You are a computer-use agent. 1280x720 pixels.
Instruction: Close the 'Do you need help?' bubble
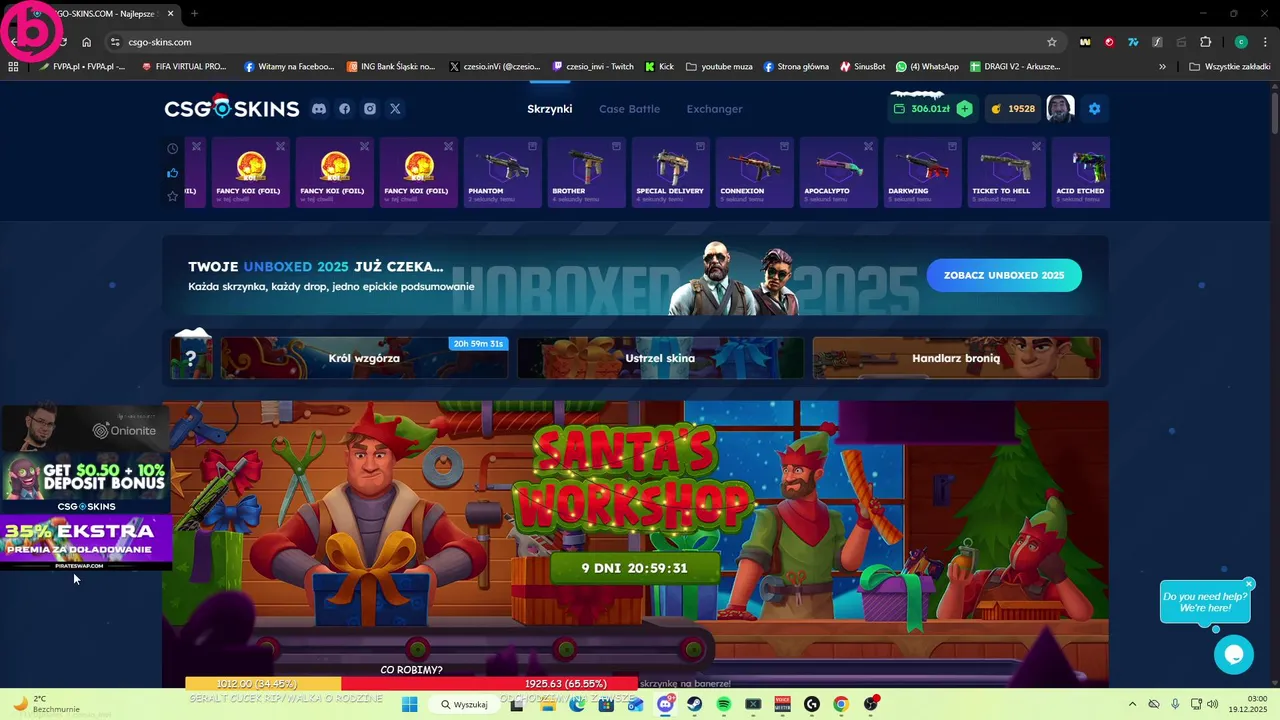(1249, 584)
